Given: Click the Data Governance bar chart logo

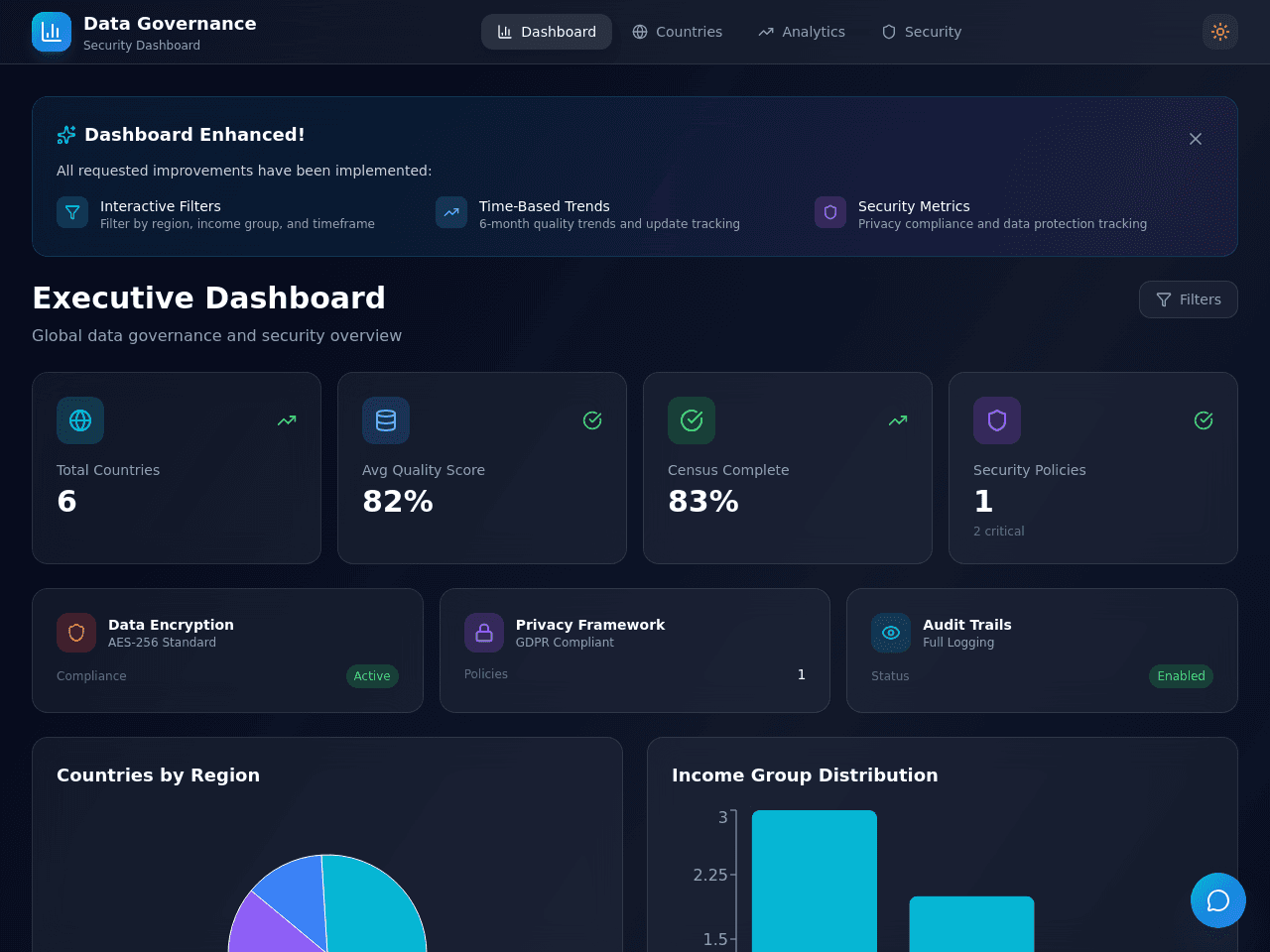Looking at the screenshot, I should tap(52, 32).
